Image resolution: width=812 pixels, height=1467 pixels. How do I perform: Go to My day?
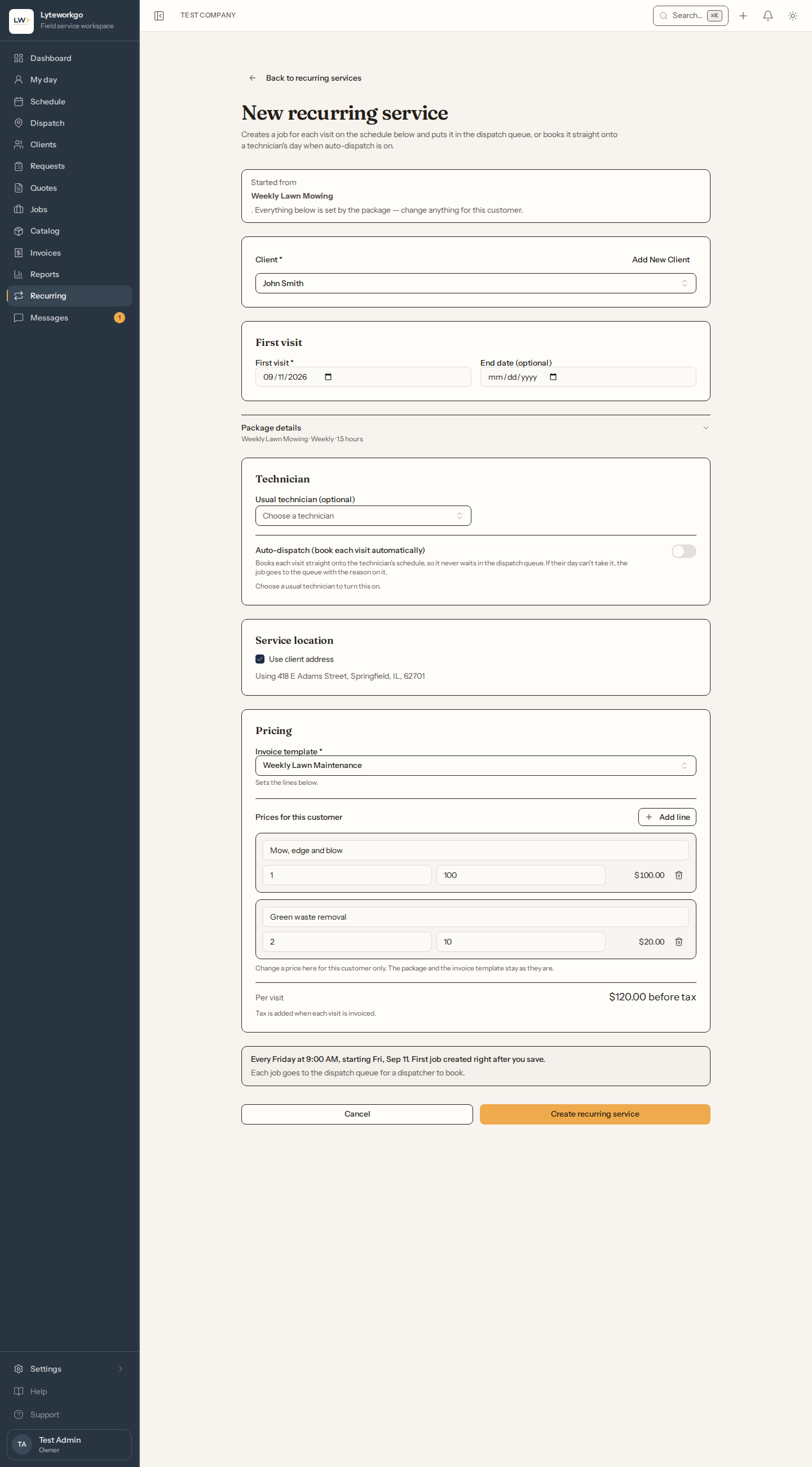coord(69,80)
